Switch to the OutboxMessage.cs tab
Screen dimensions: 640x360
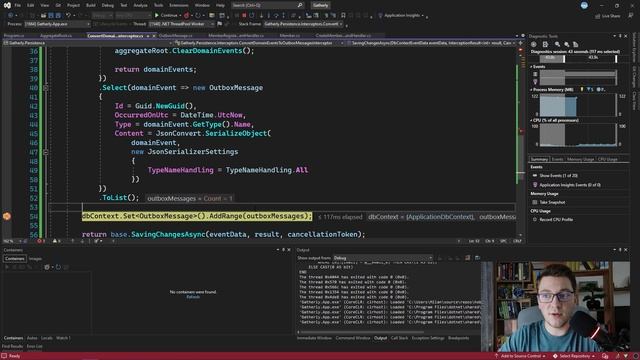tap(176, 36)
